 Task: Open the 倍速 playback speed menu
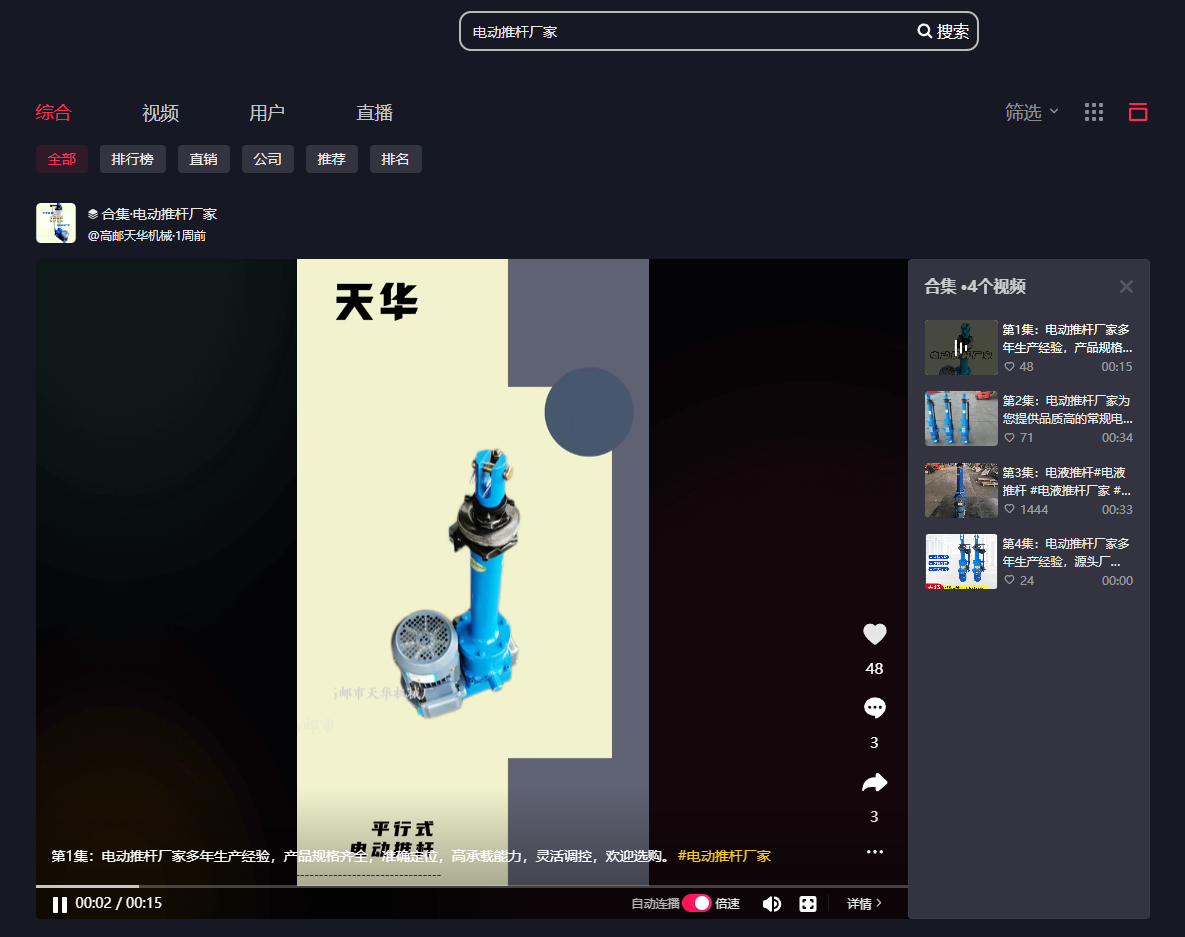[x=727, y=904]
